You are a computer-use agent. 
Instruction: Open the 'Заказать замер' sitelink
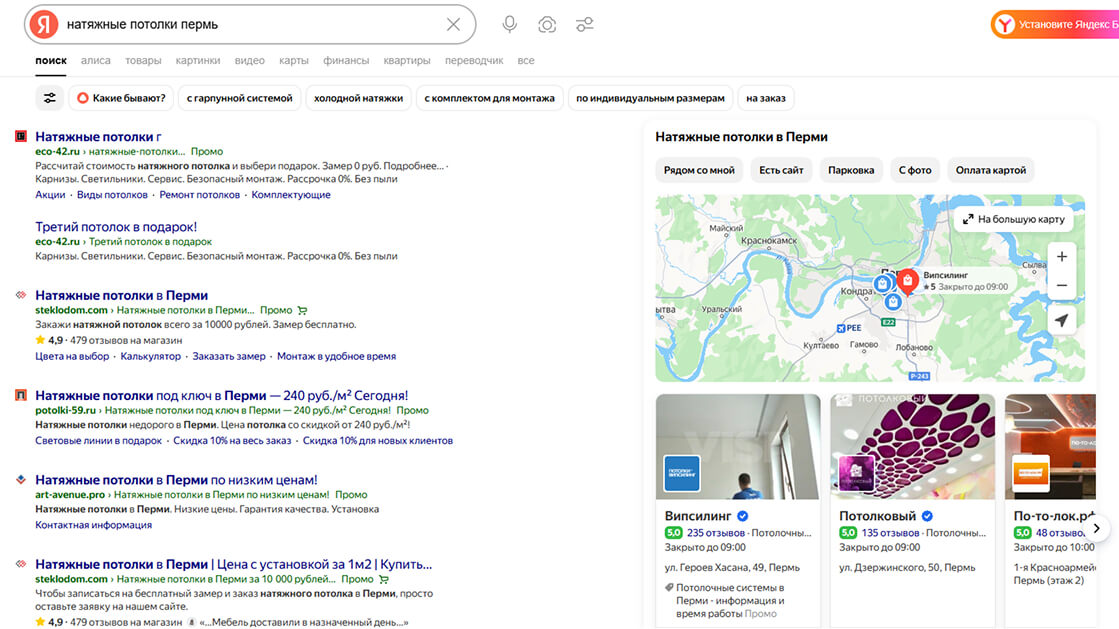(229, 356)
